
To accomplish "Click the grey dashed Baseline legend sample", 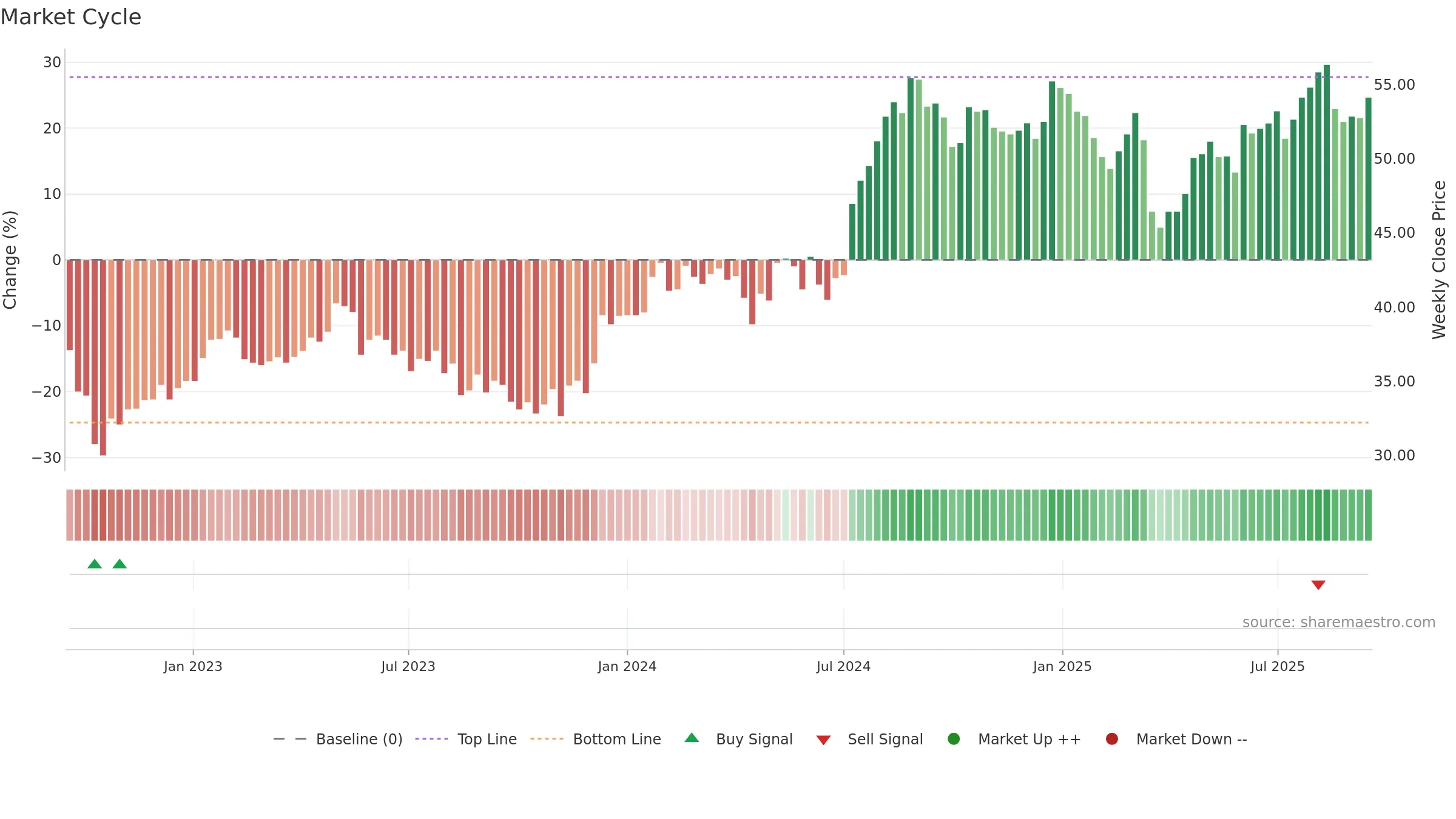I will (290, 739).
